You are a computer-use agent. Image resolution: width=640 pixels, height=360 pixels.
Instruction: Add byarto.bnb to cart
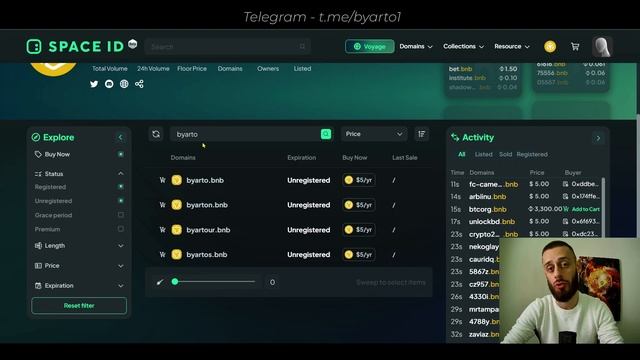pyautogui.click(x=162, y=180)
